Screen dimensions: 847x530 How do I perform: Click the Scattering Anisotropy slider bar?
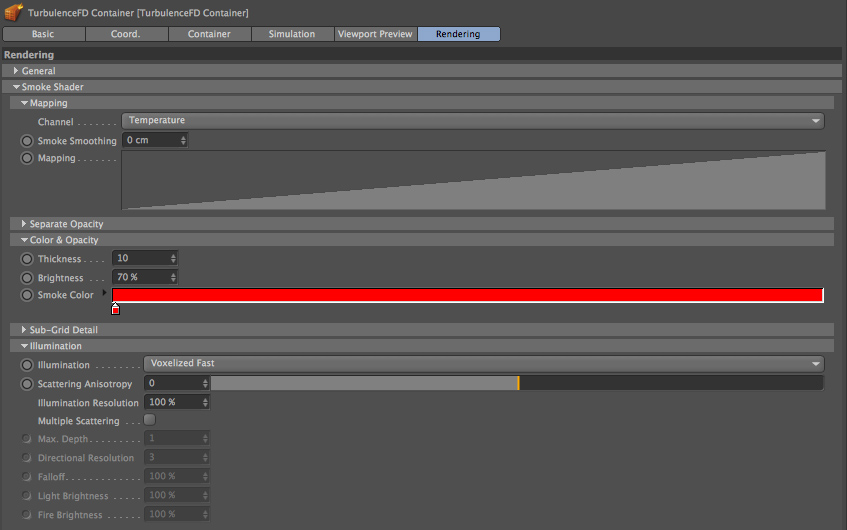pos(517,383)
